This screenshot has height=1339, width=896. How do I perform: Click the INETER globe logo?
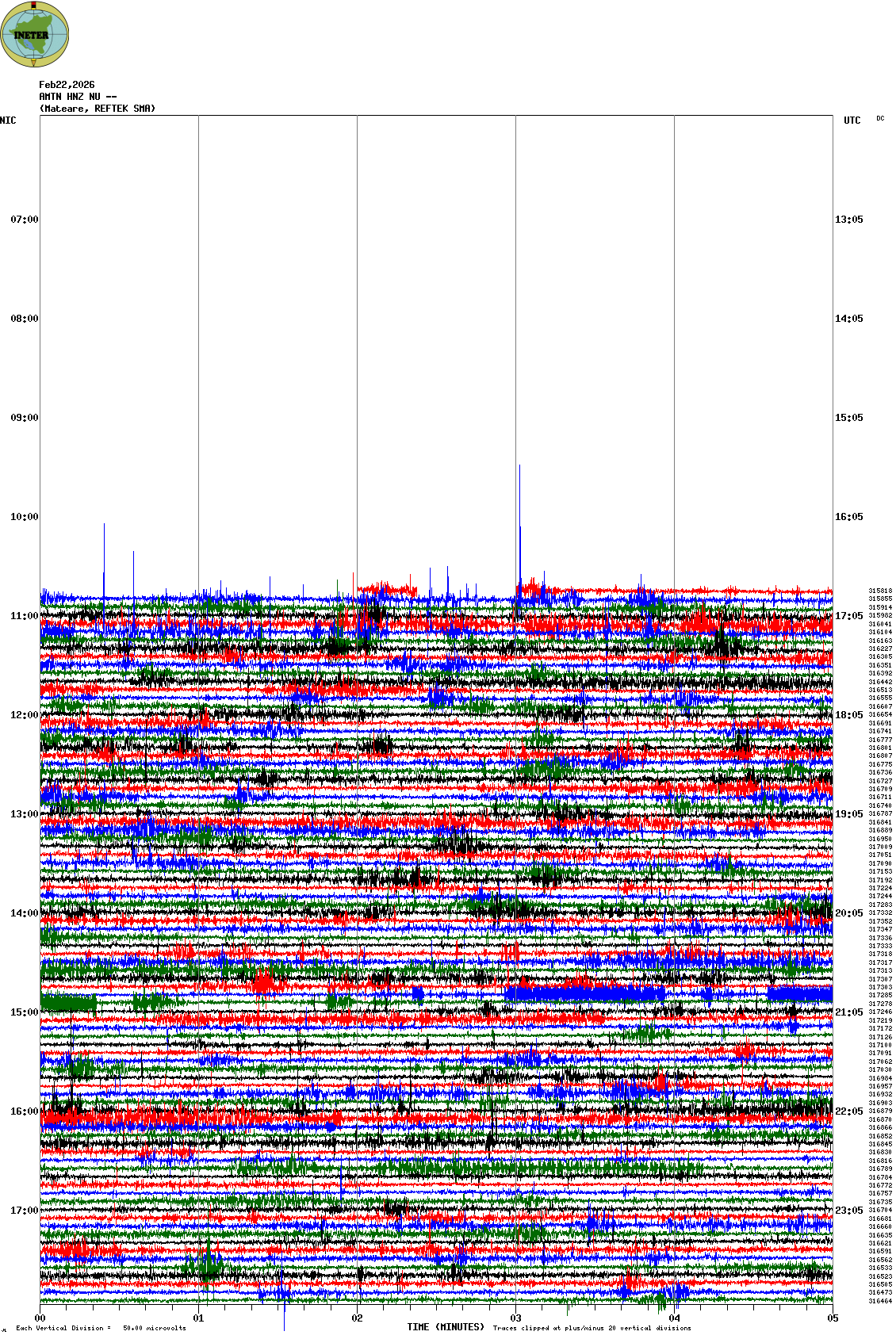pos(35,34)
